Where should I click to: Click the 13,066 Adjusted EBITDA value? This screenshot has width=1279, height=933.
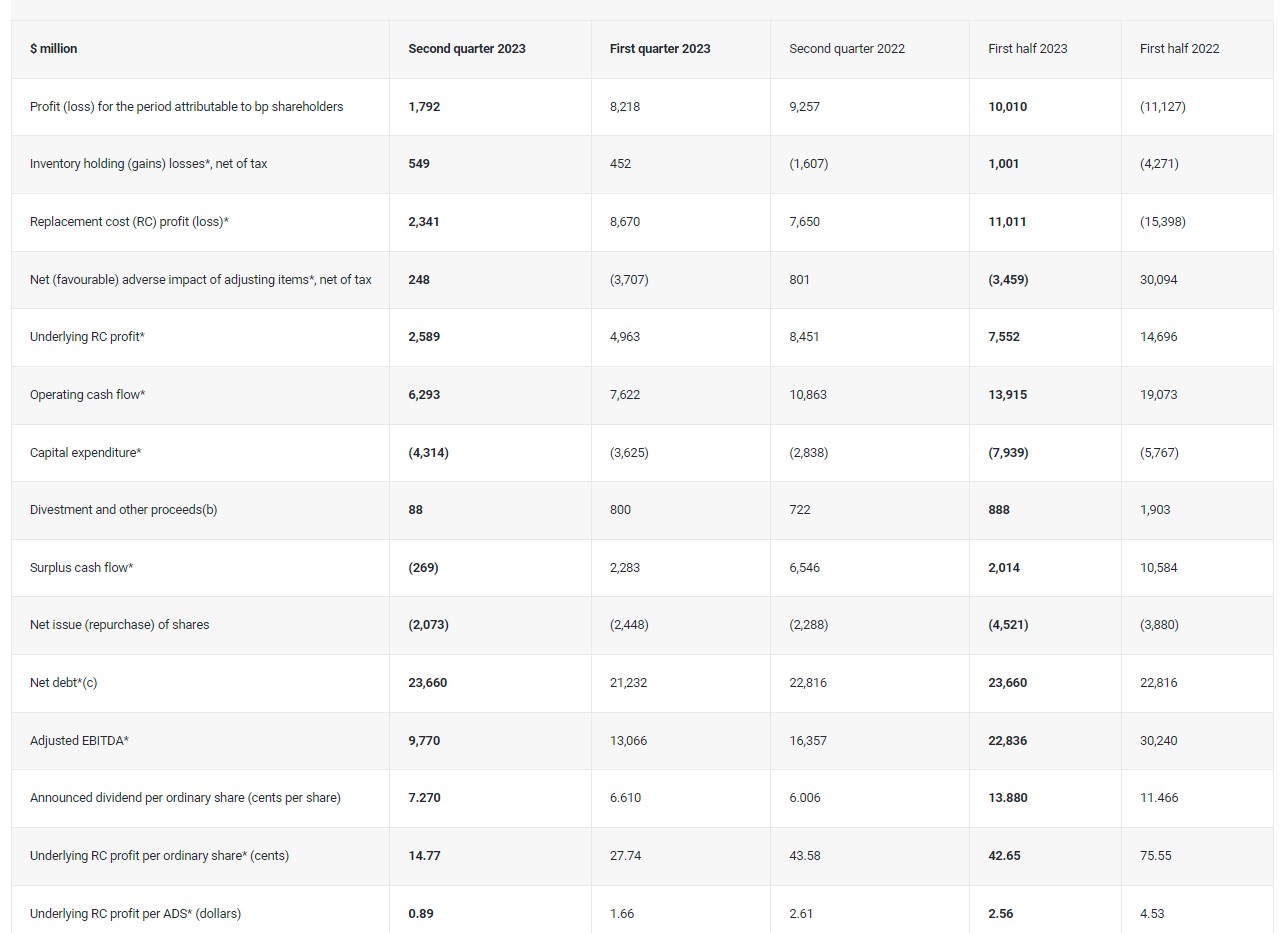[x=628, y=741]
